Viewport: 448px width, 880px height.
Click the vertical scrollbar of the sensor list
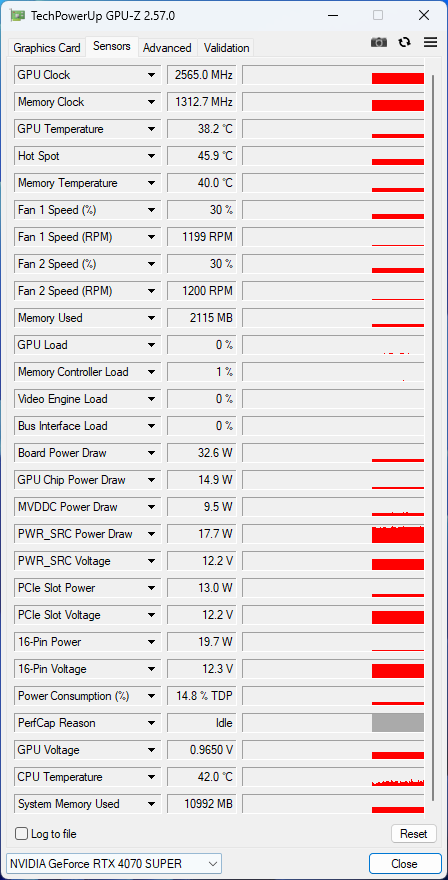433,438
